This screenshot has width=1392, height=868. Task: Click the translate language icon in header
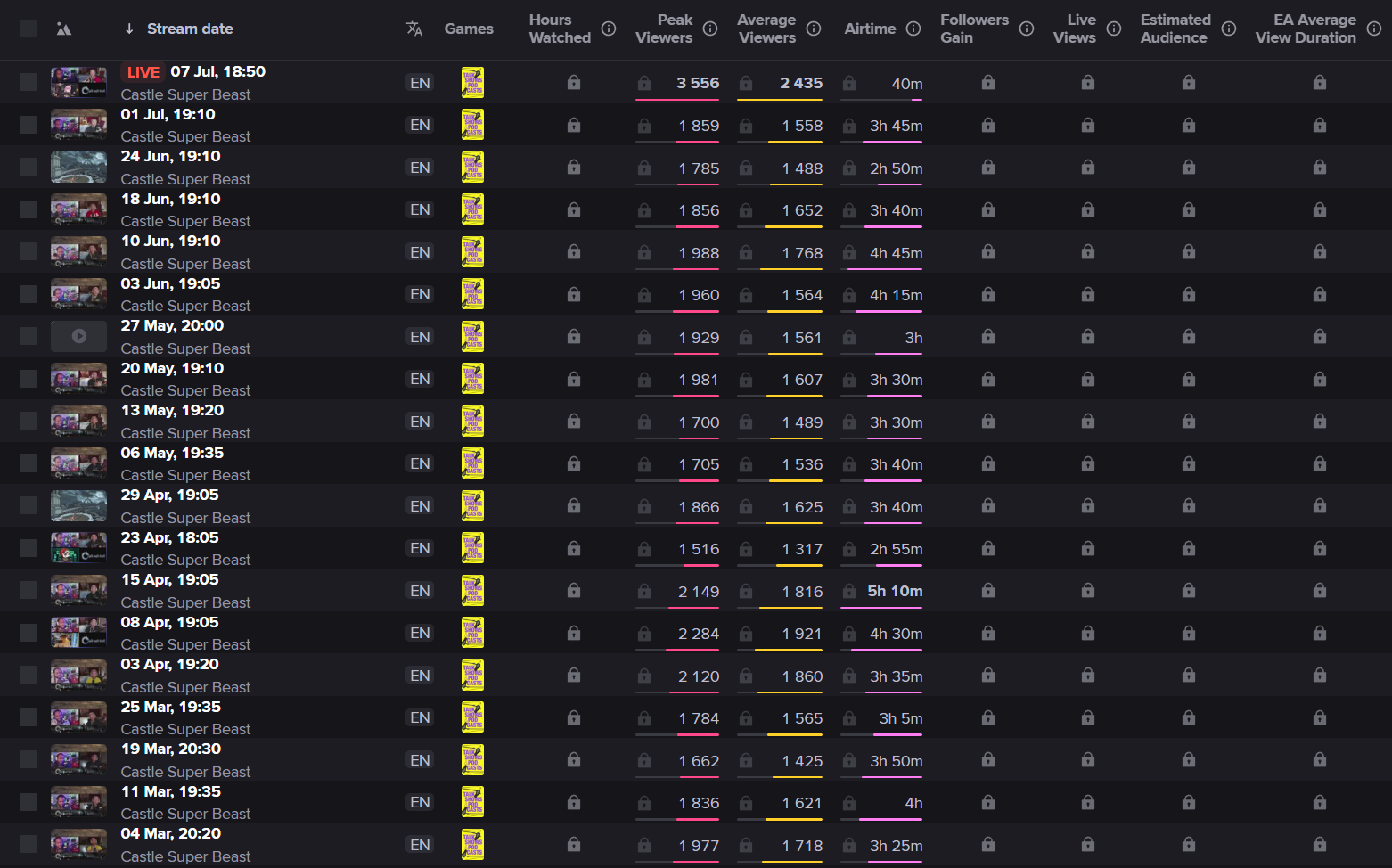click(414, 29)
